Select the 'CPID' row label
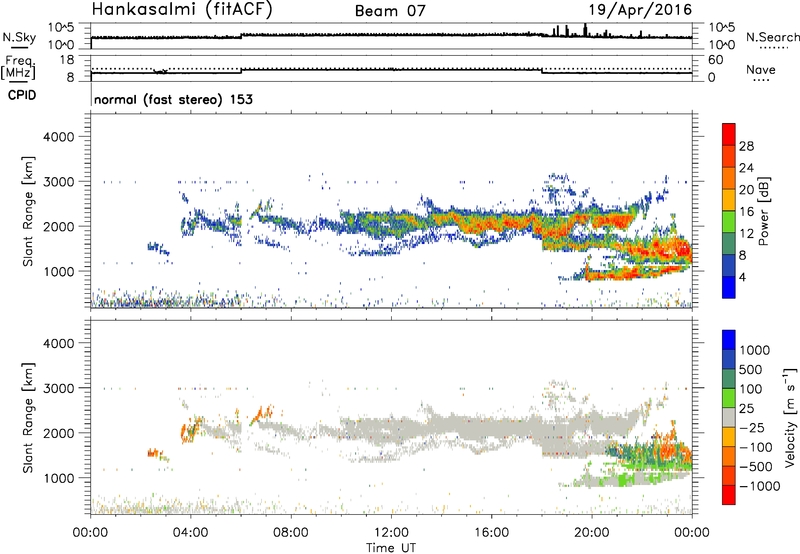The width and height of the screenshot is (800, 554). [x=22, y=95]
